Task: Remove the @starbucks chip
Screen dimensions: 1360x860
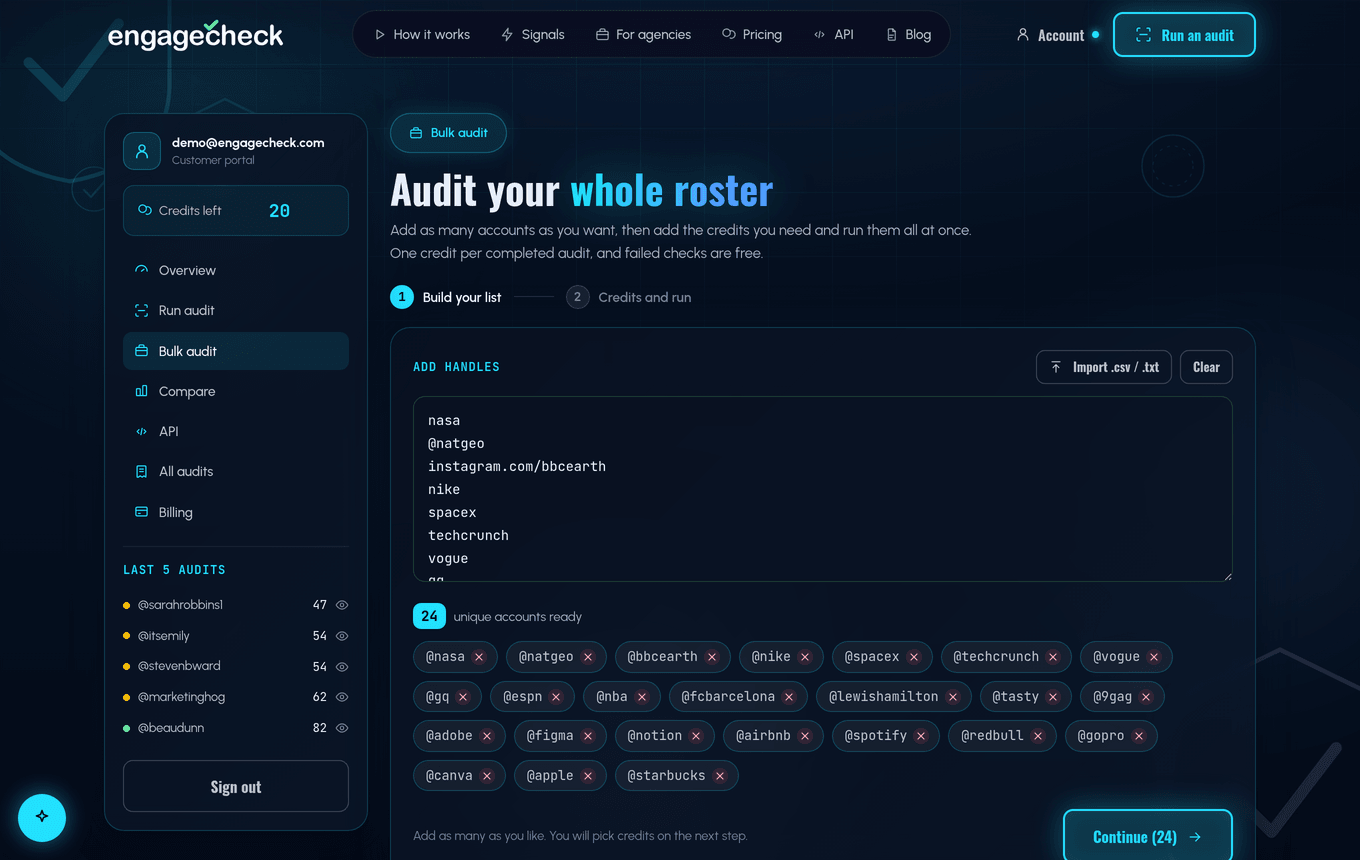Action: 720,776
